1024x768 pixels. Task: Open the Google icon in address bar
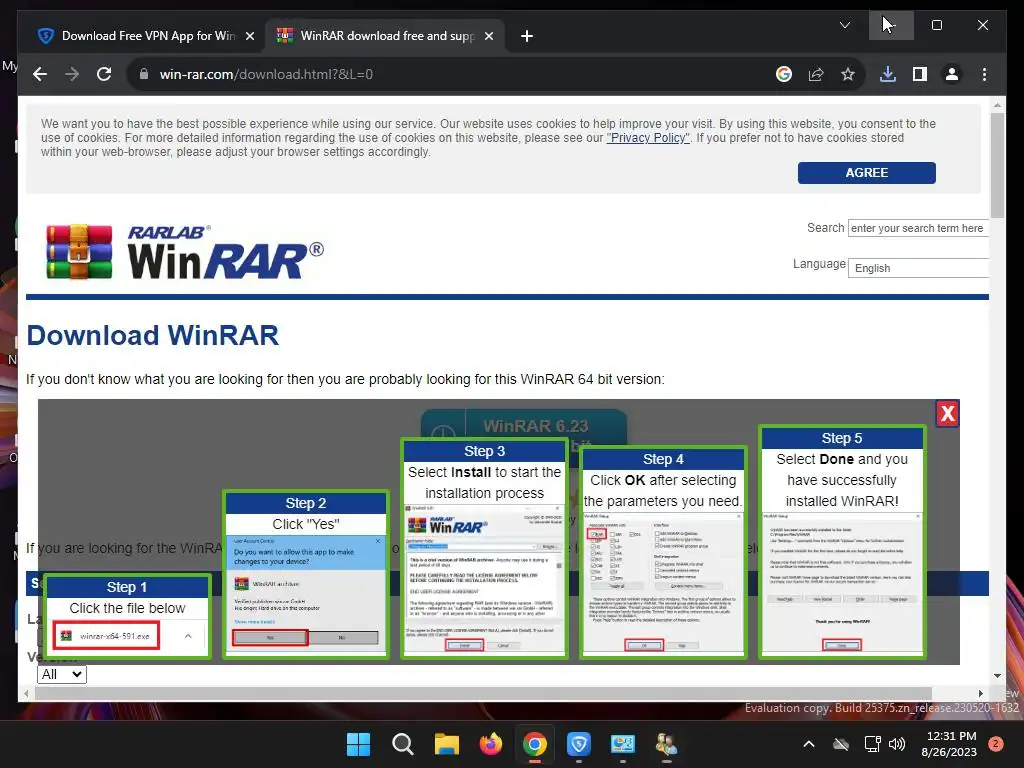click(784, 74)
